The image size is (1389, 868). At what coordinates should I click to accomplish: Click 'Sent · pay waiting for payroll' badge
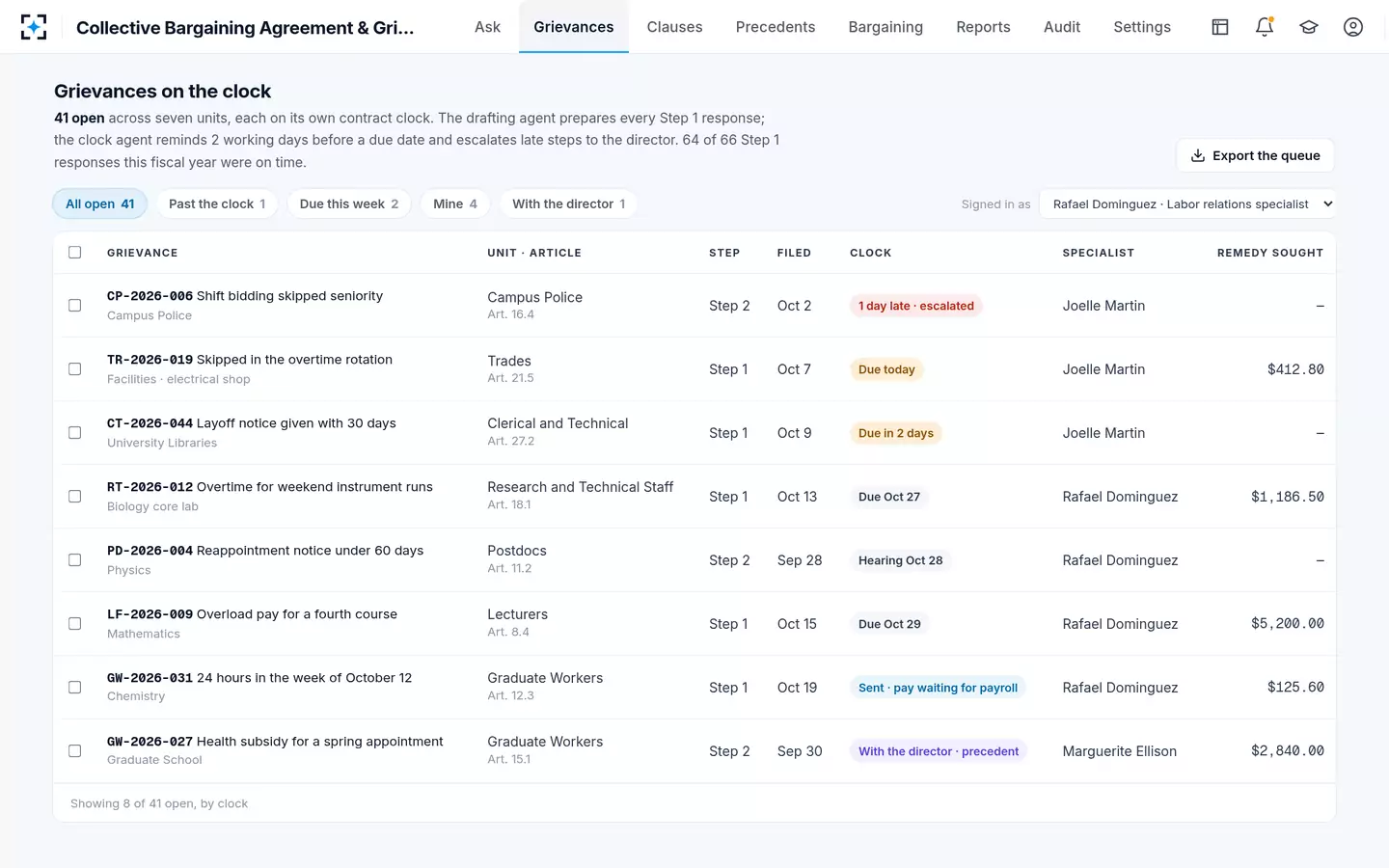coord(938,688)
